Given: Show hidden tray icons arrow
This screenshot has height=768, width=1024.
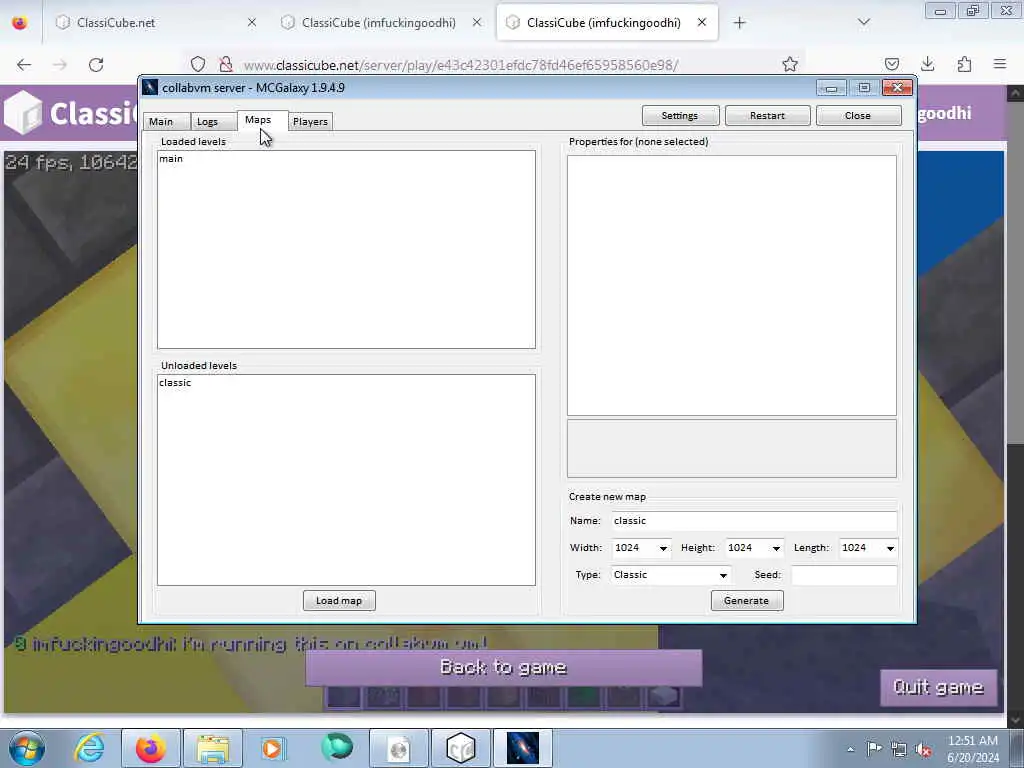Looking at the screenshot, I should (x=850, y=749).
